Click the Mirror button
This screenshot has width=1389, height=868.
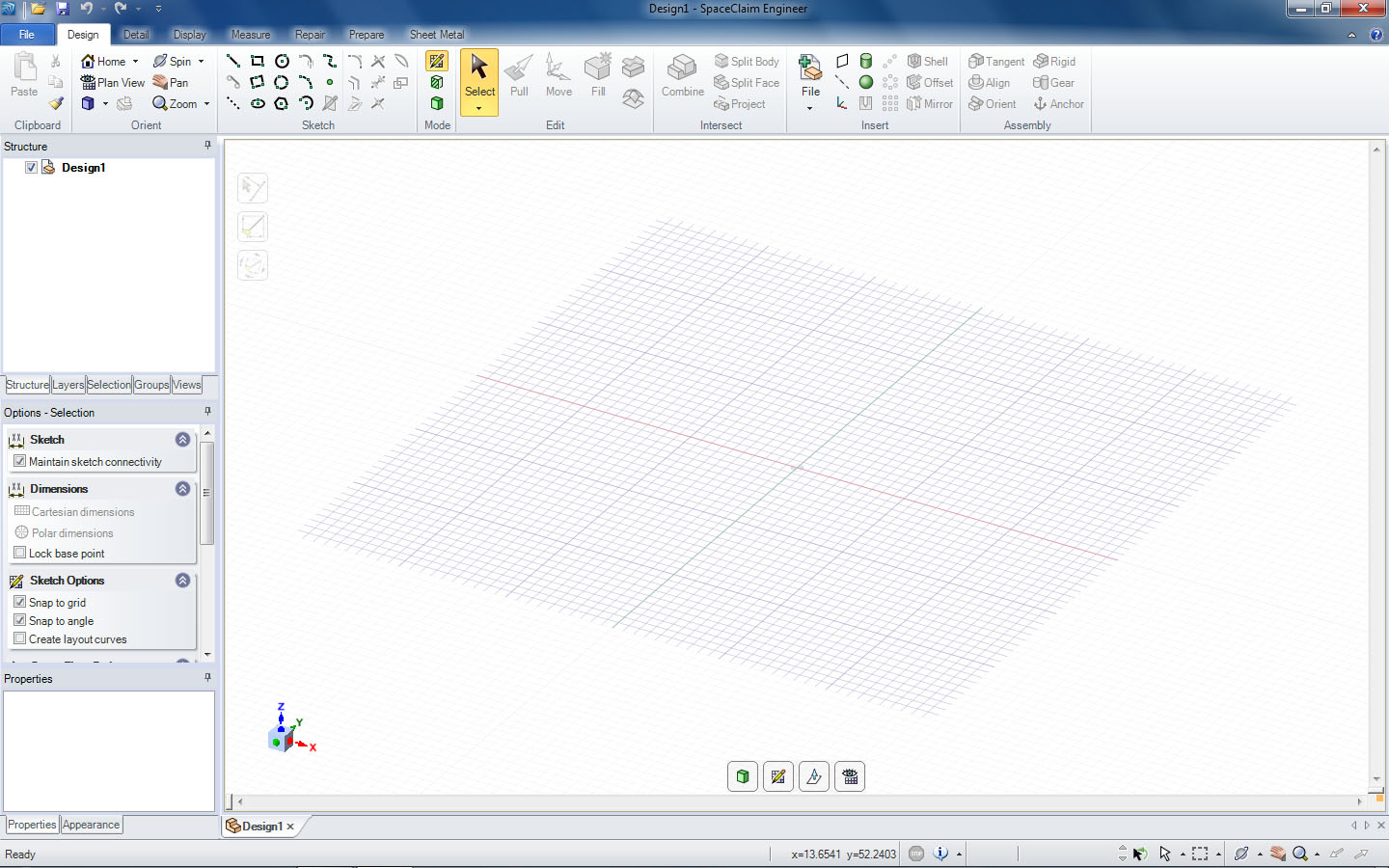(930, 103)
